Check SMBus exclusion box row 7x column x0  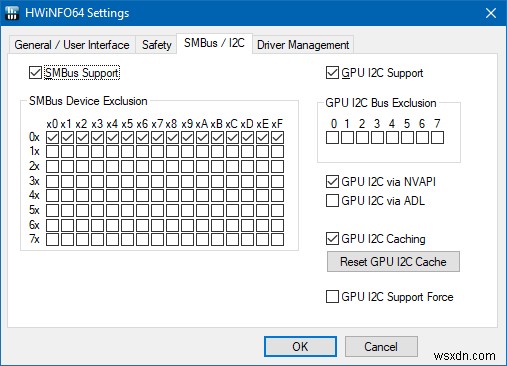coord(52,240)
